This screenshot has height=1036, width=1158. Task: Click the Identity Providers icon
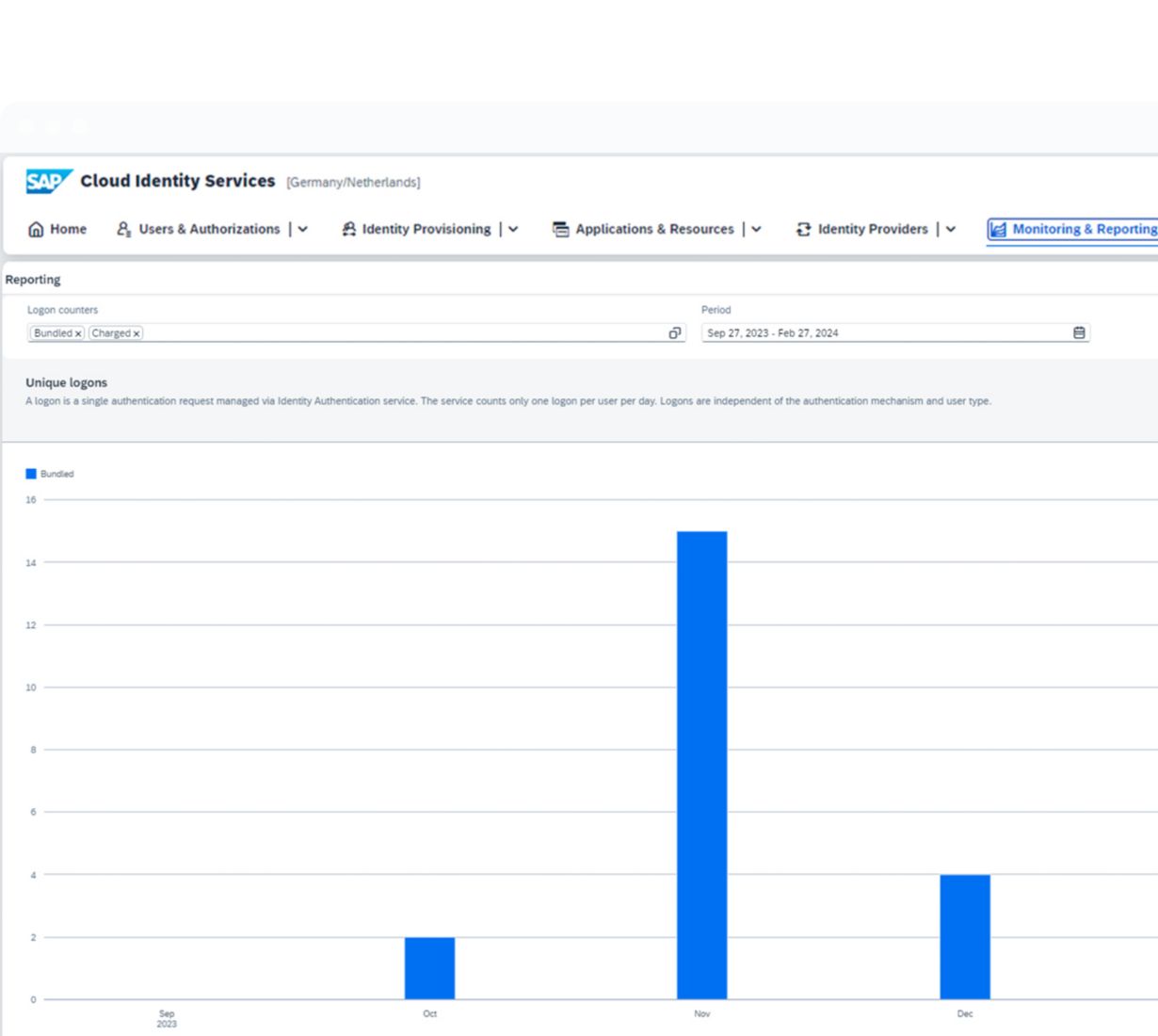(x=803, y=229)
